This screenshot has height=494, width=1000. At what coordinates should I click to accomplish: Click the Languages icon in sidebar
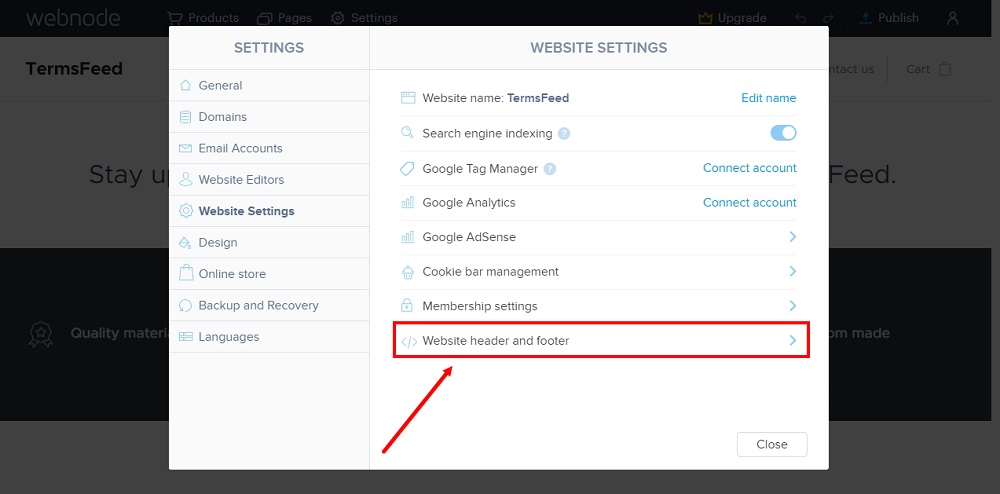(x=186, y=337)
